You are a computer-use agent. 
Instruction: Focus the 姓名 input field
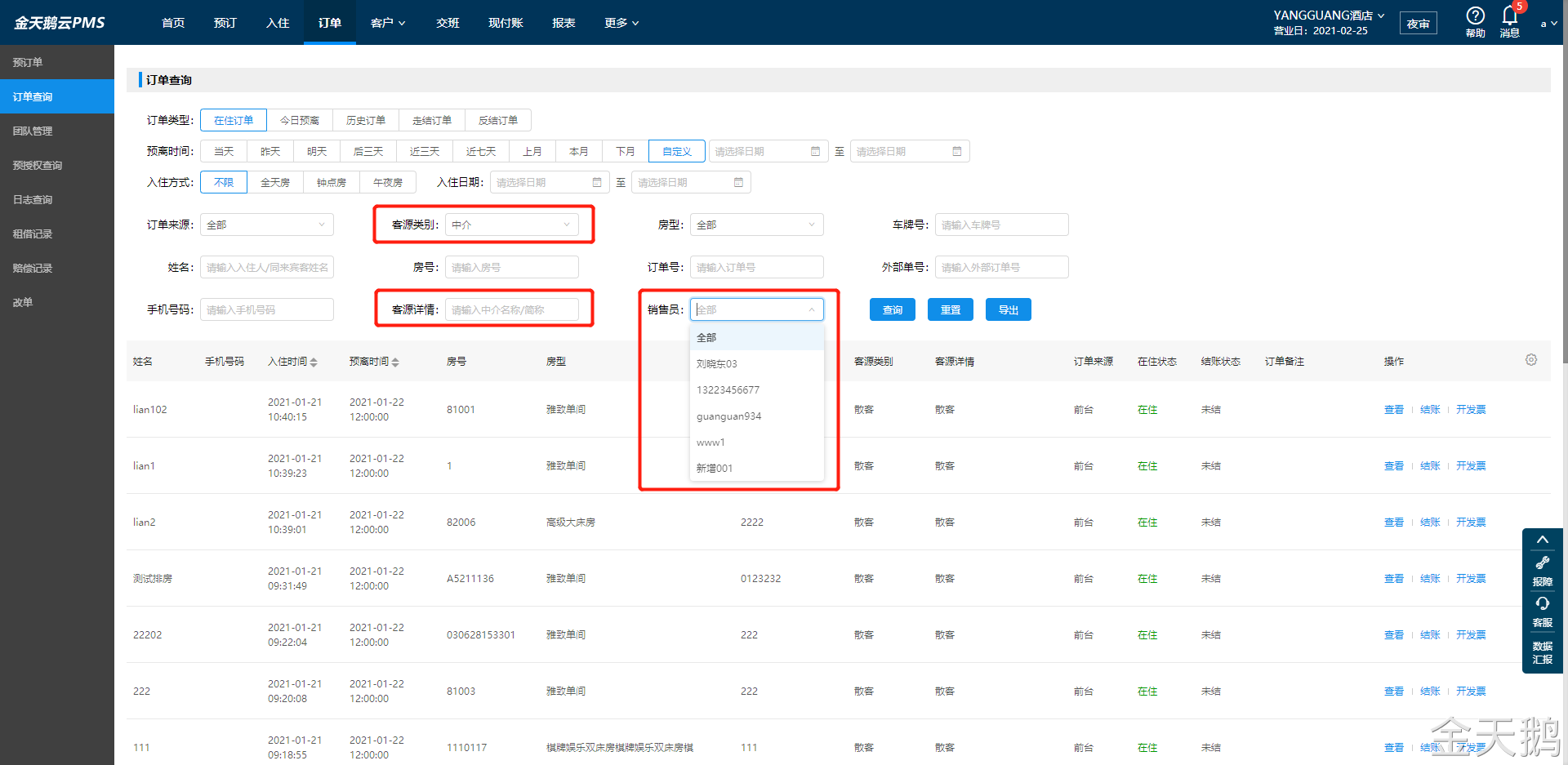(x=267, y=267)
